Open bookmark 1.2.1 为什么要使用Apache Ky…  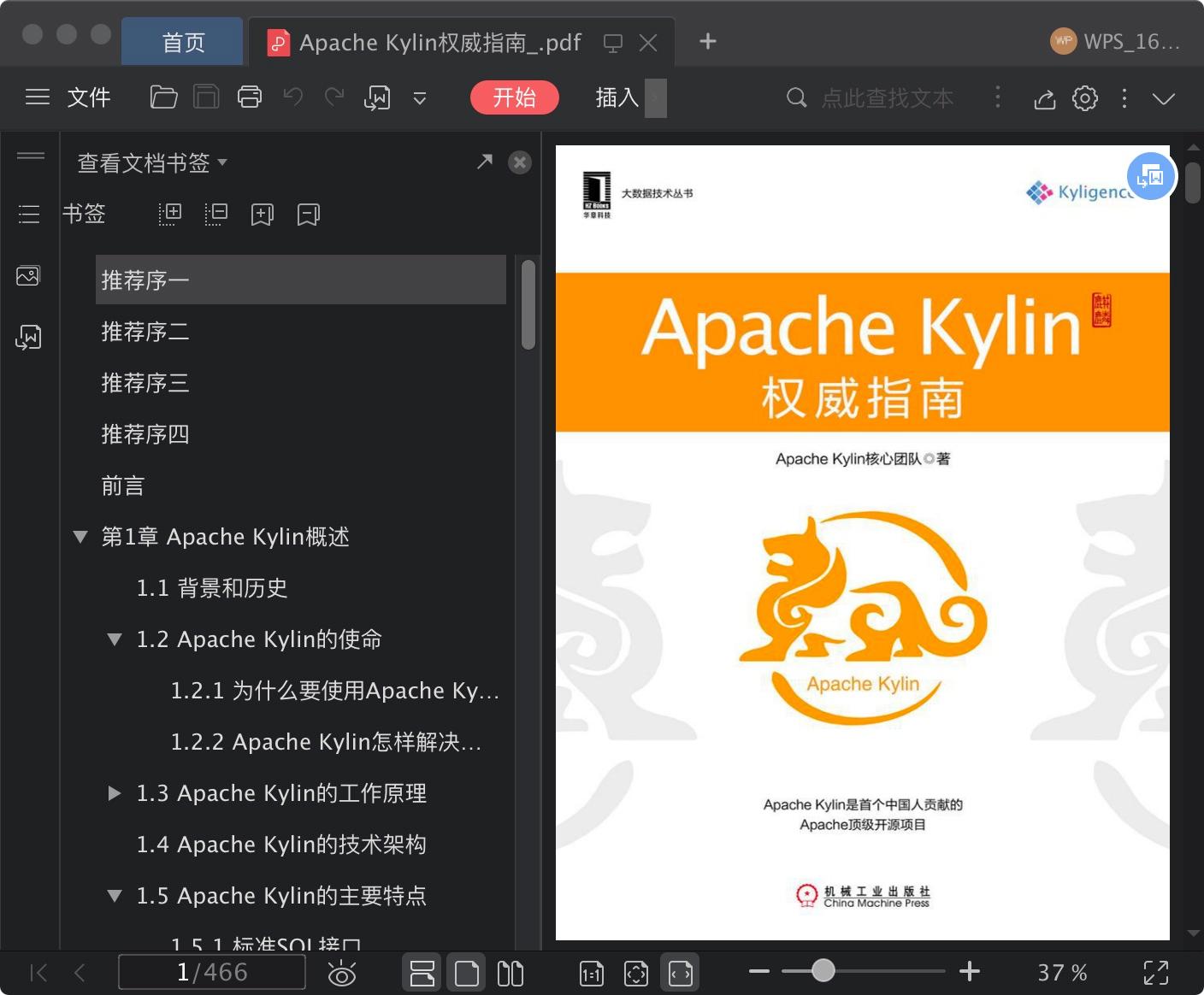click(335, 691)
